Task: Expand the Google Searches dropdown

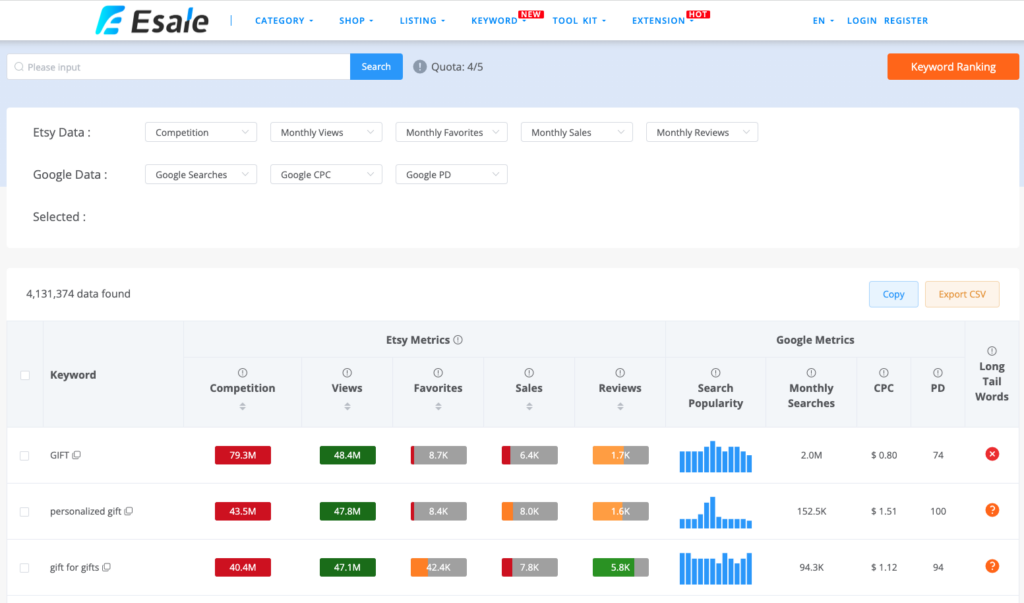Action: [x=200, y=173]
